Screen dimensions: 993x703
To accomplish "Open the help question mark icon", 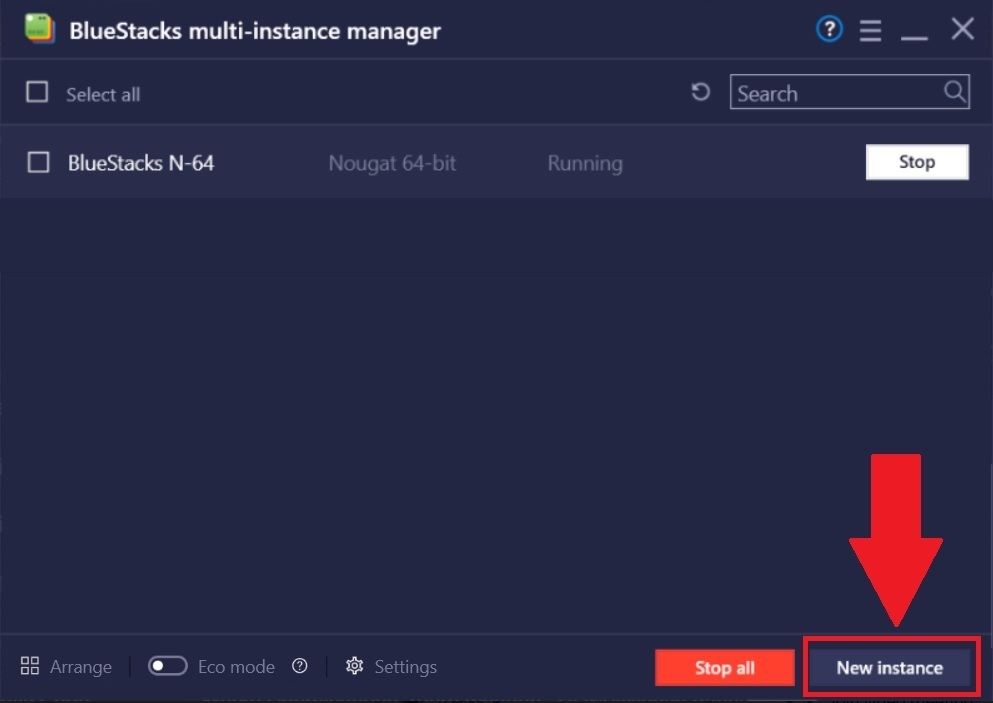I will point(829,29).
